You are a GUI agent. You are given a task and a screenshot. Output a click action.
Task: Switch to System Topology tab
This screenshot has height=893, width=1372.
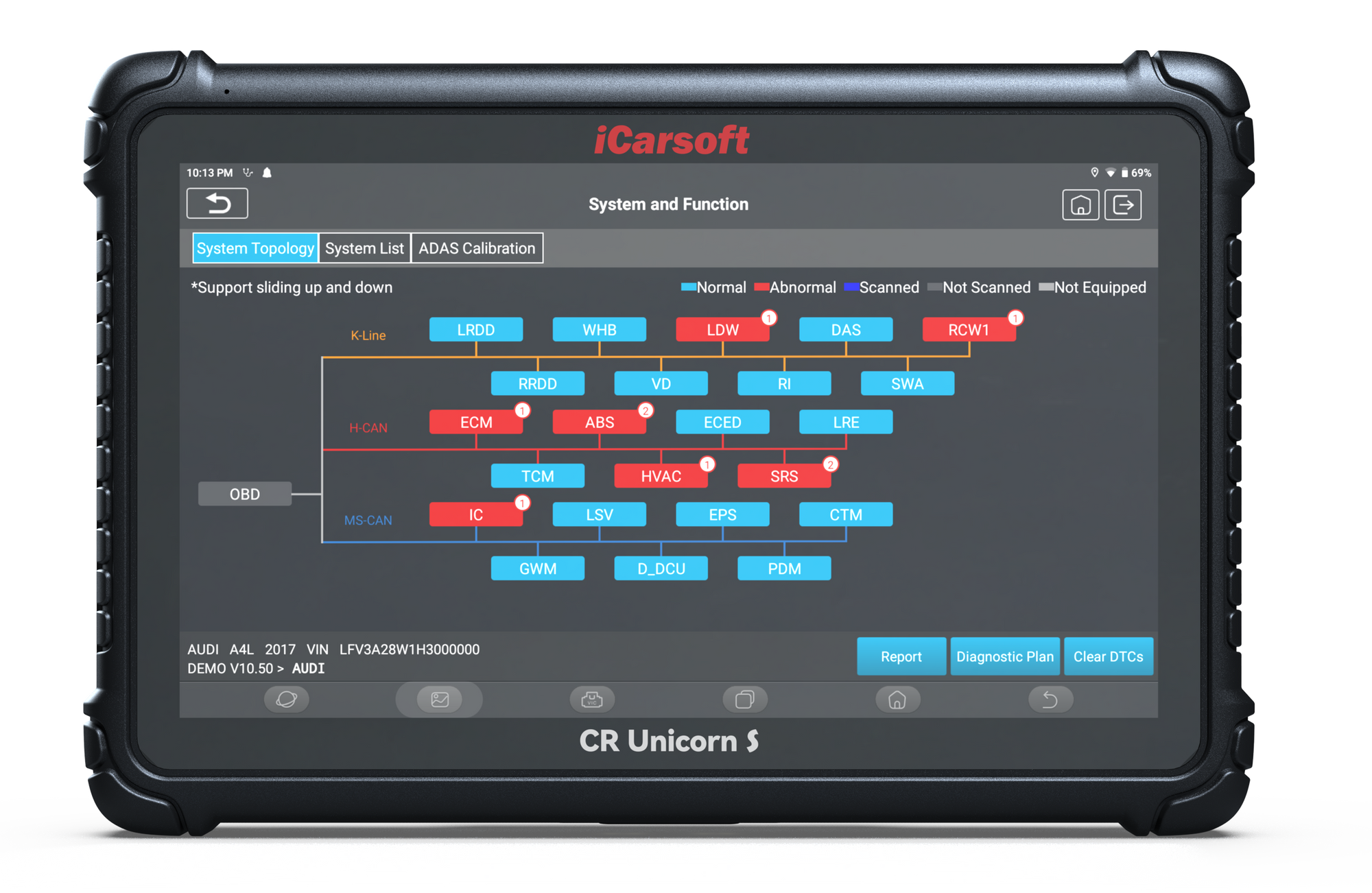point(255,248)
